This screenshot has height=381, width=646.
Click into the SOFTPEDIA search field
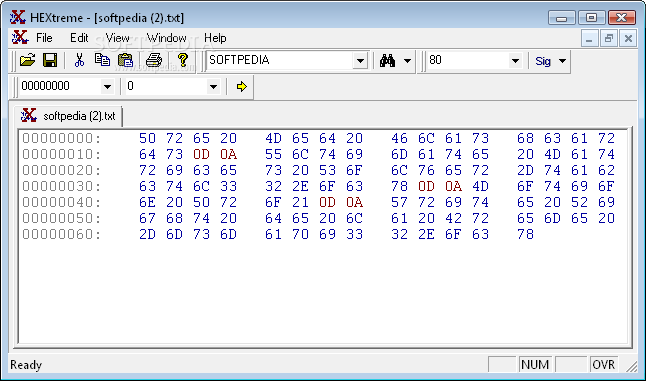point(280,61)
